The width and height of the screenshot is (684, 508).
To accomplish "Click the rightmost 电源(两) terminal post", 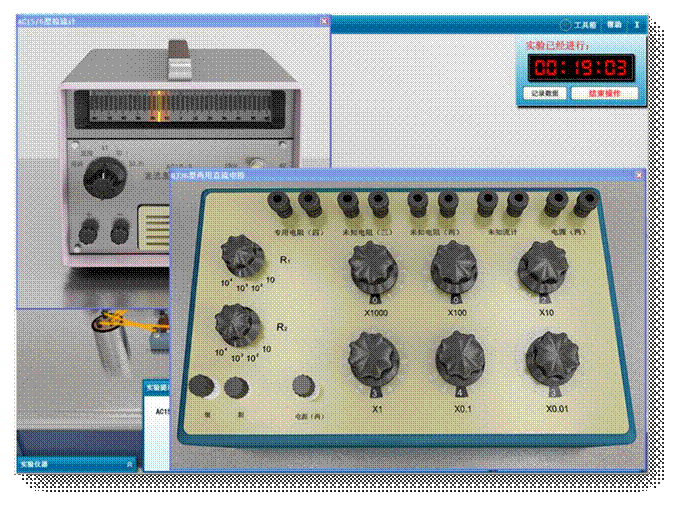I will click(x=583, y=204).
